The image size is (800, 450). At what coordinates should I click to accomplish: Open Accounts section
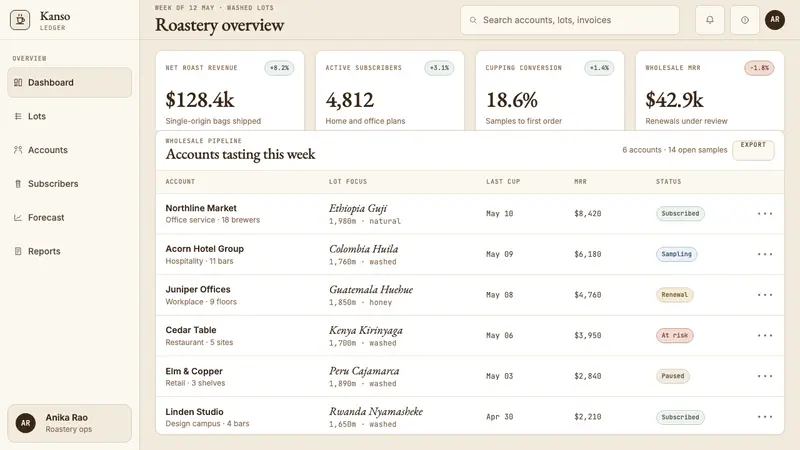(x=69, y=150)
